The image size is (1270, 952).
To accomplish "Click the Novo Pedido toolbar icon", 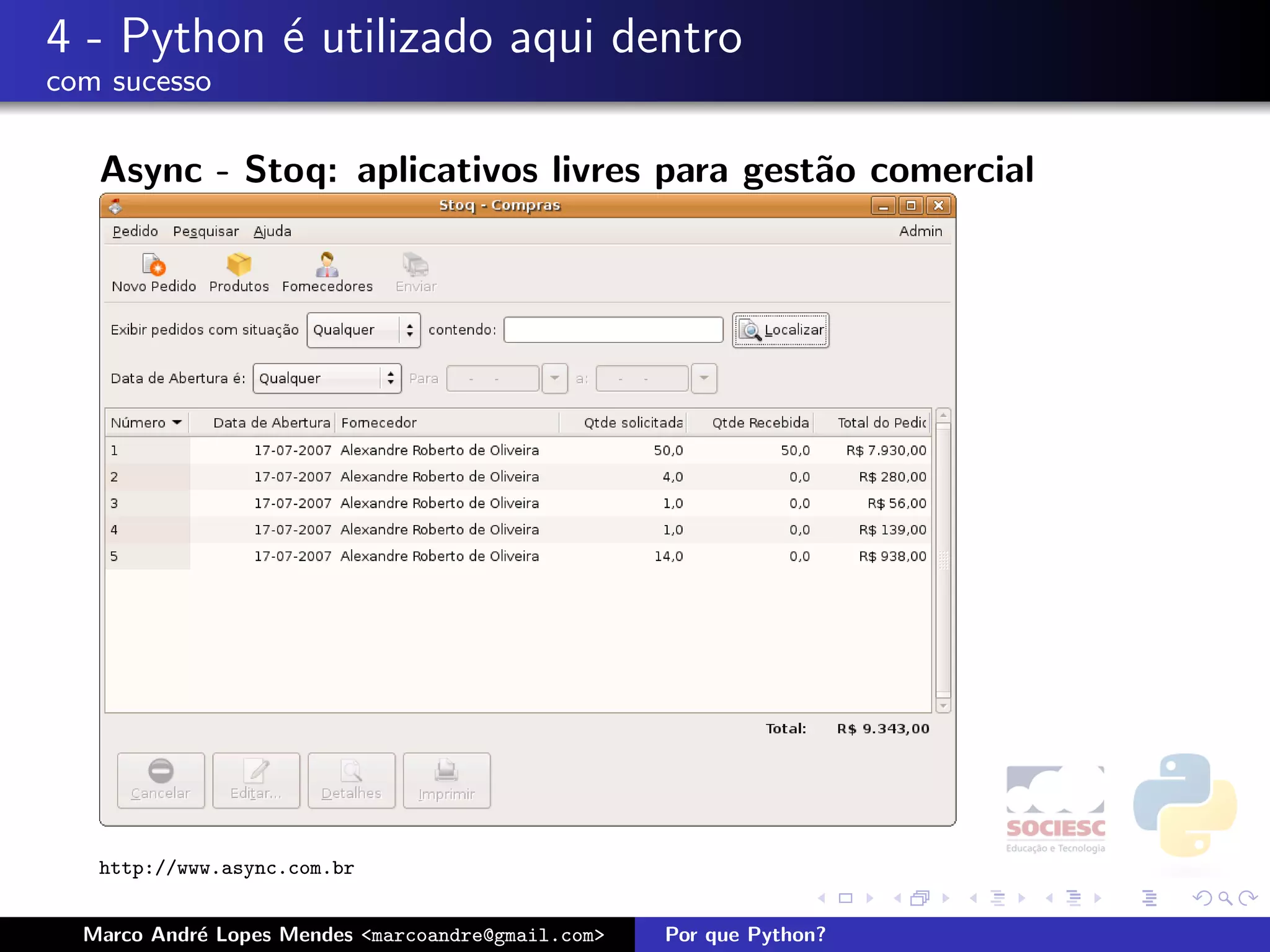I will click(x=154, y=273).
